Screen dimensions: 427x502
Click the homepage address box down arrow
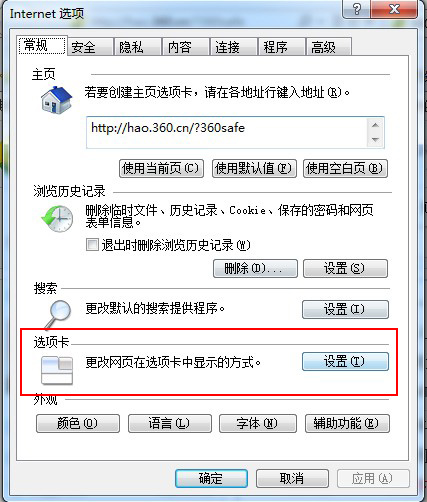(375, 139)
